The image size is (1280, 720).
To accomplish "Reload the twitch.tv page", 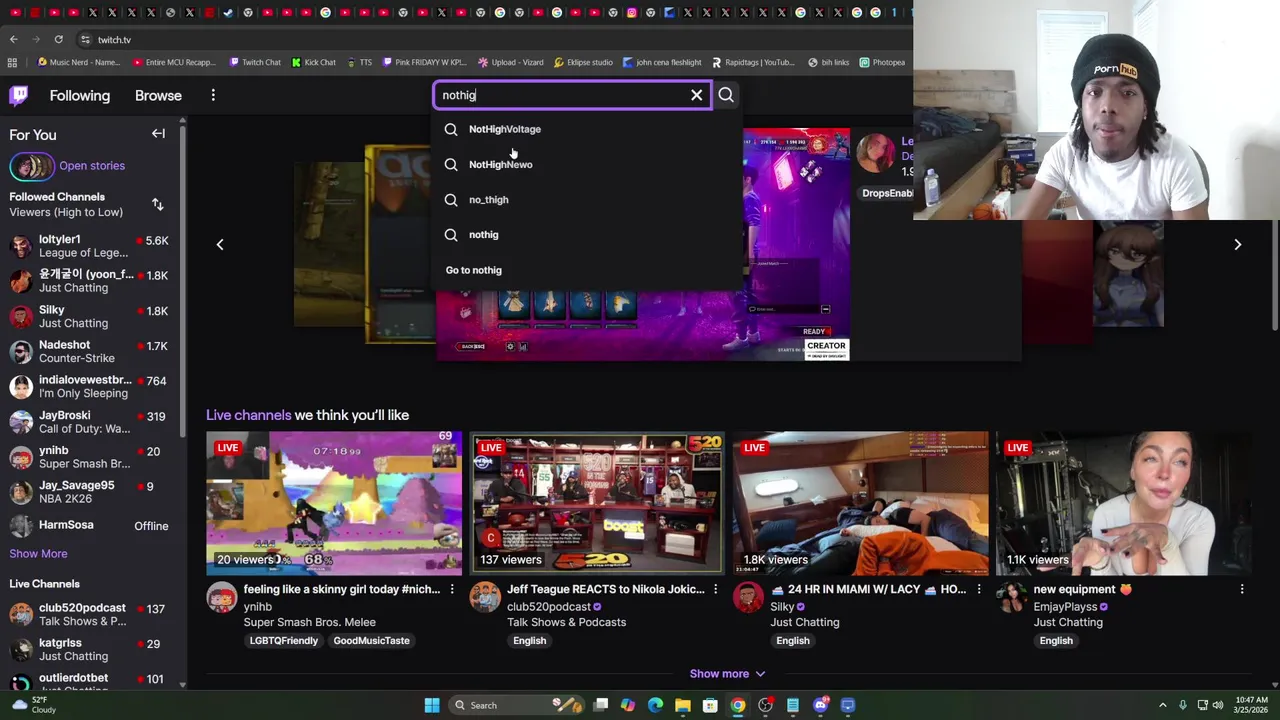I will 58,39.
